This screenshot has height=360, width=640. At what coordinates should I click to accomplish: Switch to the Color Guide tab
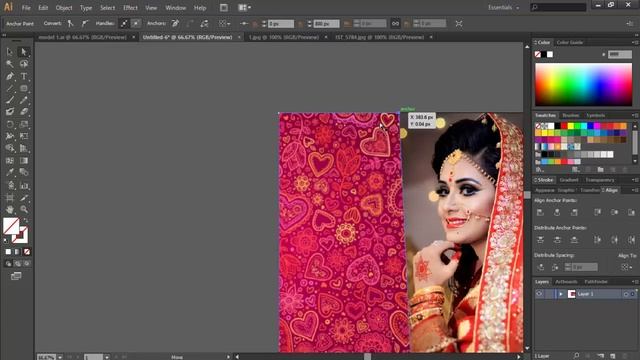coord(569,42)
